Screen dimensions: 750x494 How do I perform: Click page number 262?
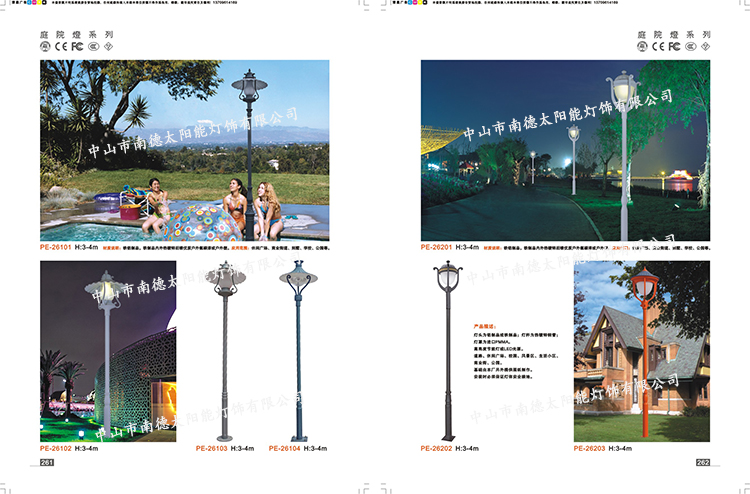(702, 462)
